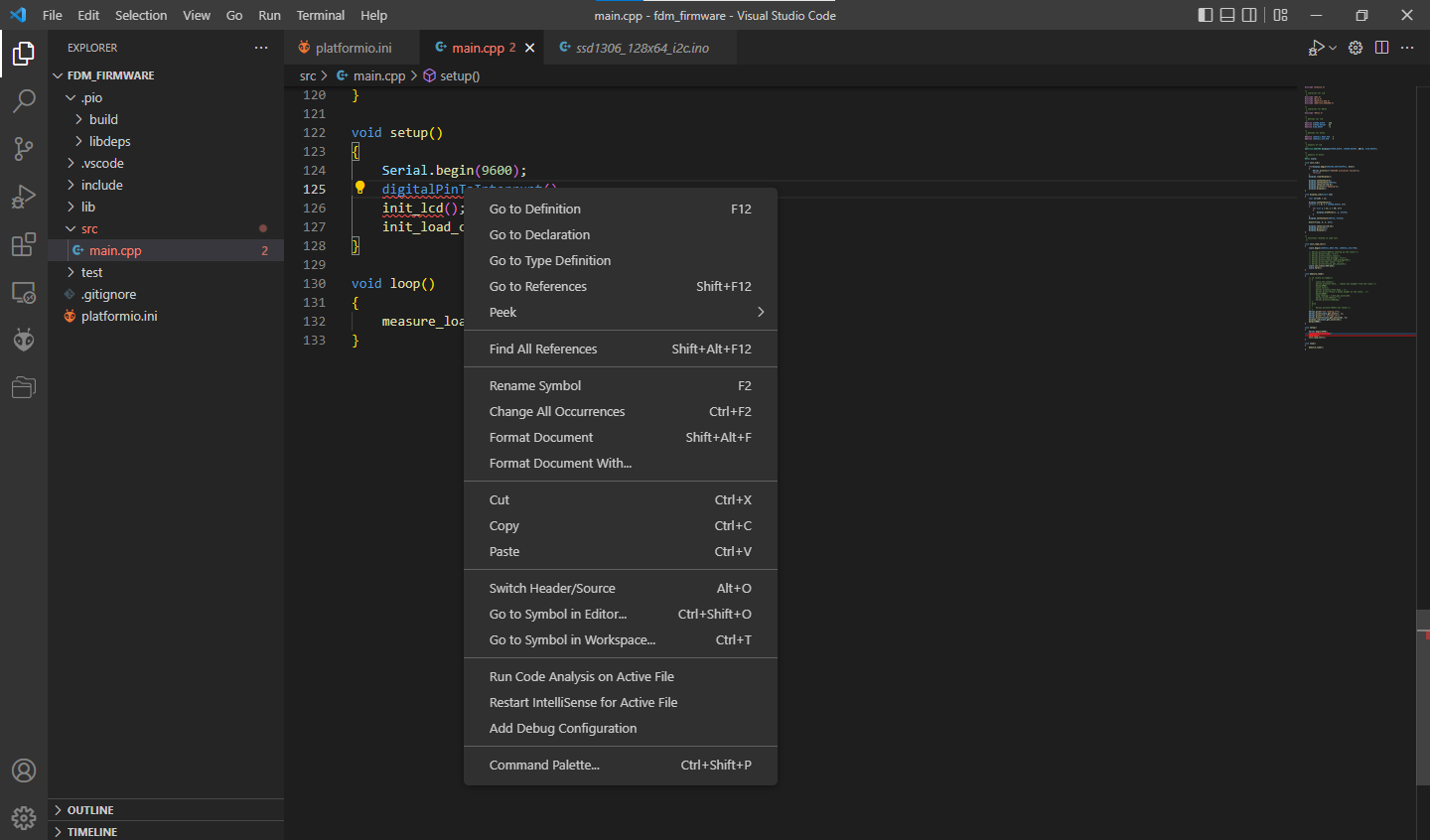
Task: Open the Explorer view in activity bar
Action: [x=24, y=54]
